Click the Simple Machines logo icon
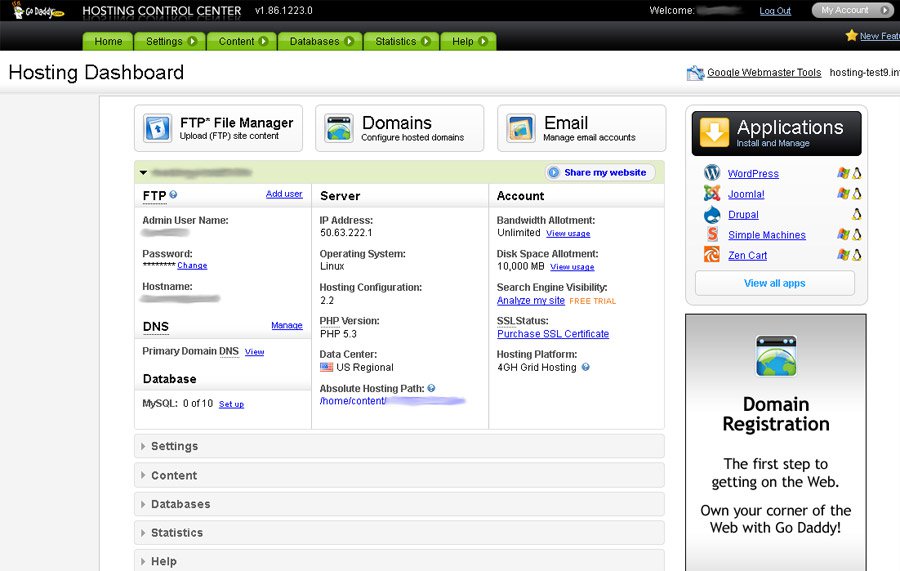 tap(712, 234)
